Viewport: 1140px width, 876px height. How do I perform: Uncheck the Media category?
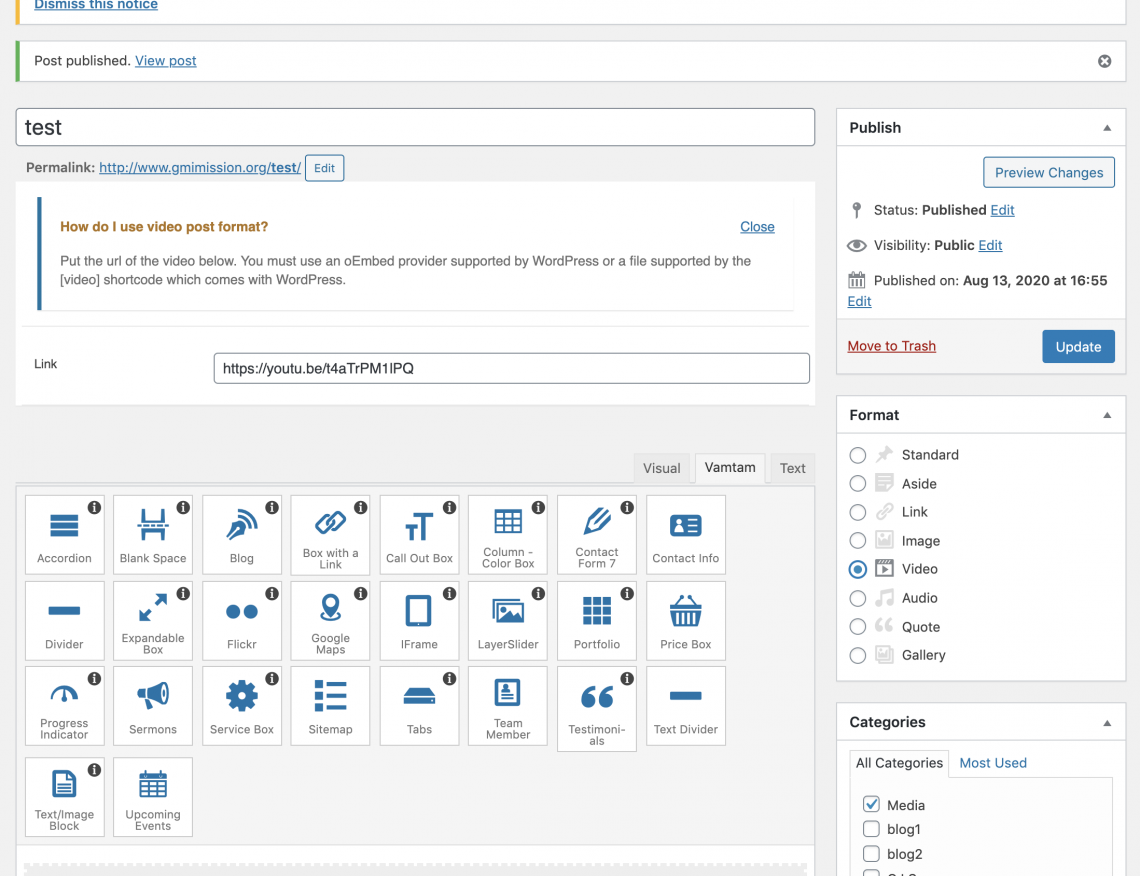pyautogui.click(x=871, y=804)
